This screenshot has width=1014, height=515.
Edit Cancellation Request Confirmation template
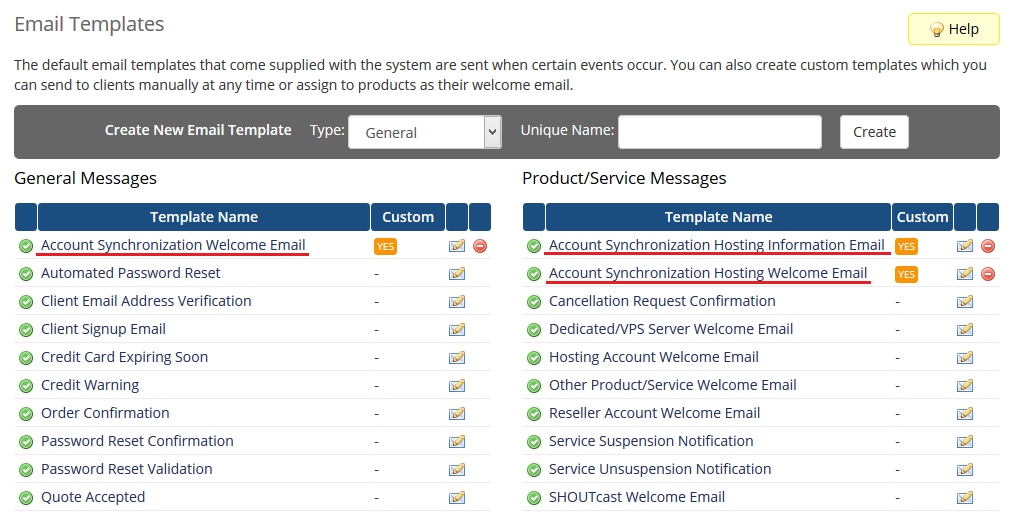pos(965,301)
